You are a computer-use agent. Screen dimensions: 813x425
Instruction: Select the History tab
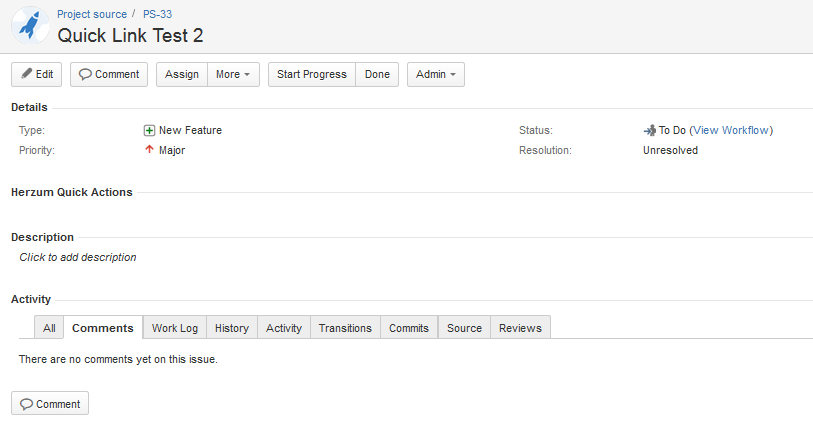coord(231,328)
